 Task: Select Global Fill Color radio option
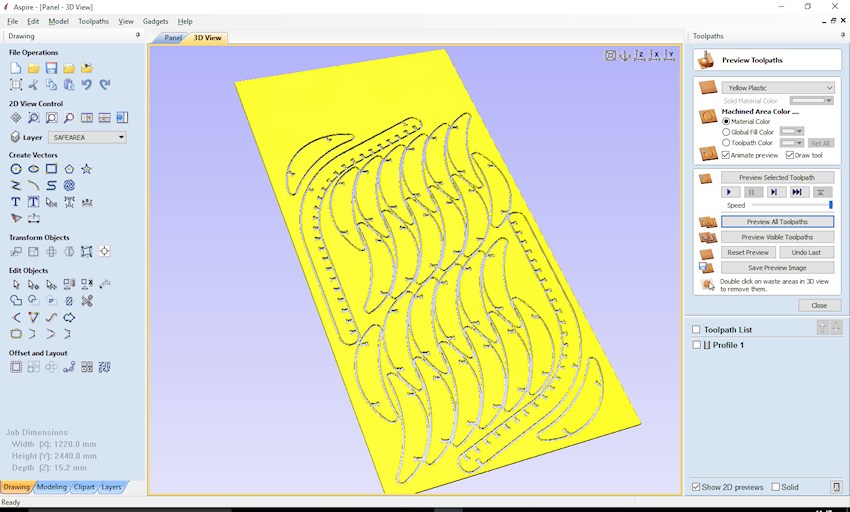click(726, 132)
